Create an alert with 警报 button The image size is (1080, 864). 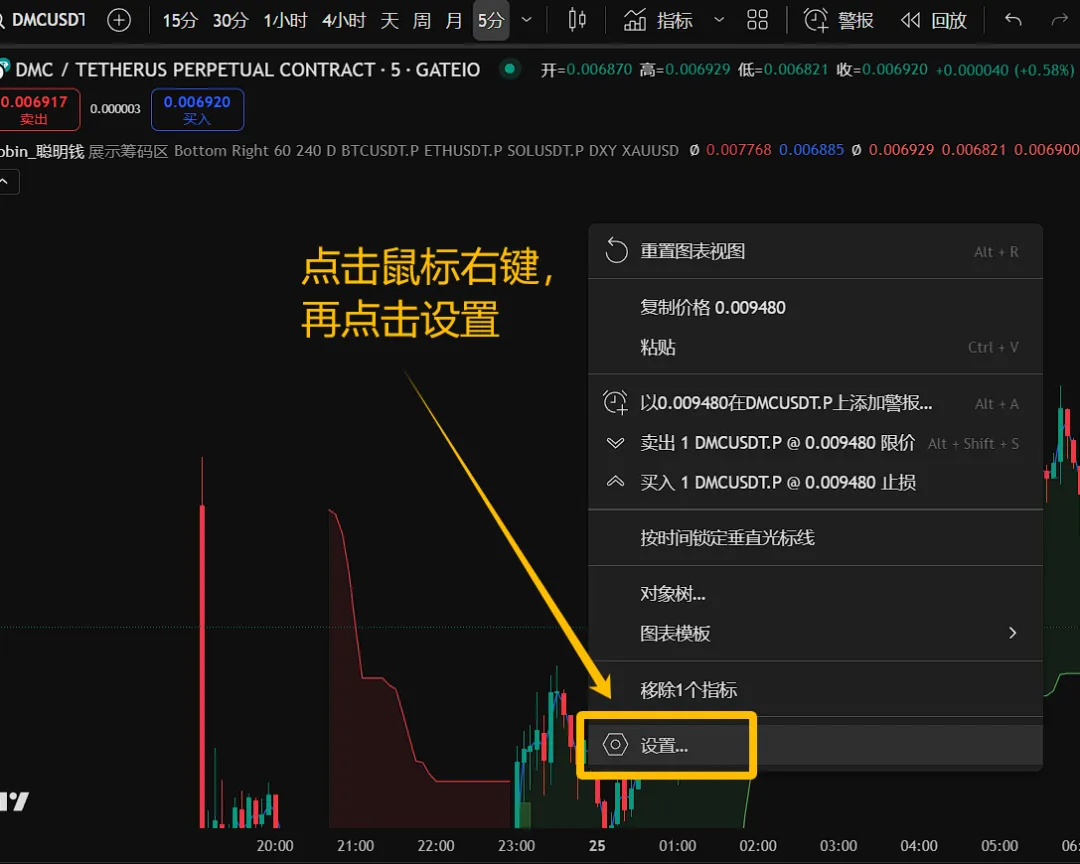(x=839, y=20)
